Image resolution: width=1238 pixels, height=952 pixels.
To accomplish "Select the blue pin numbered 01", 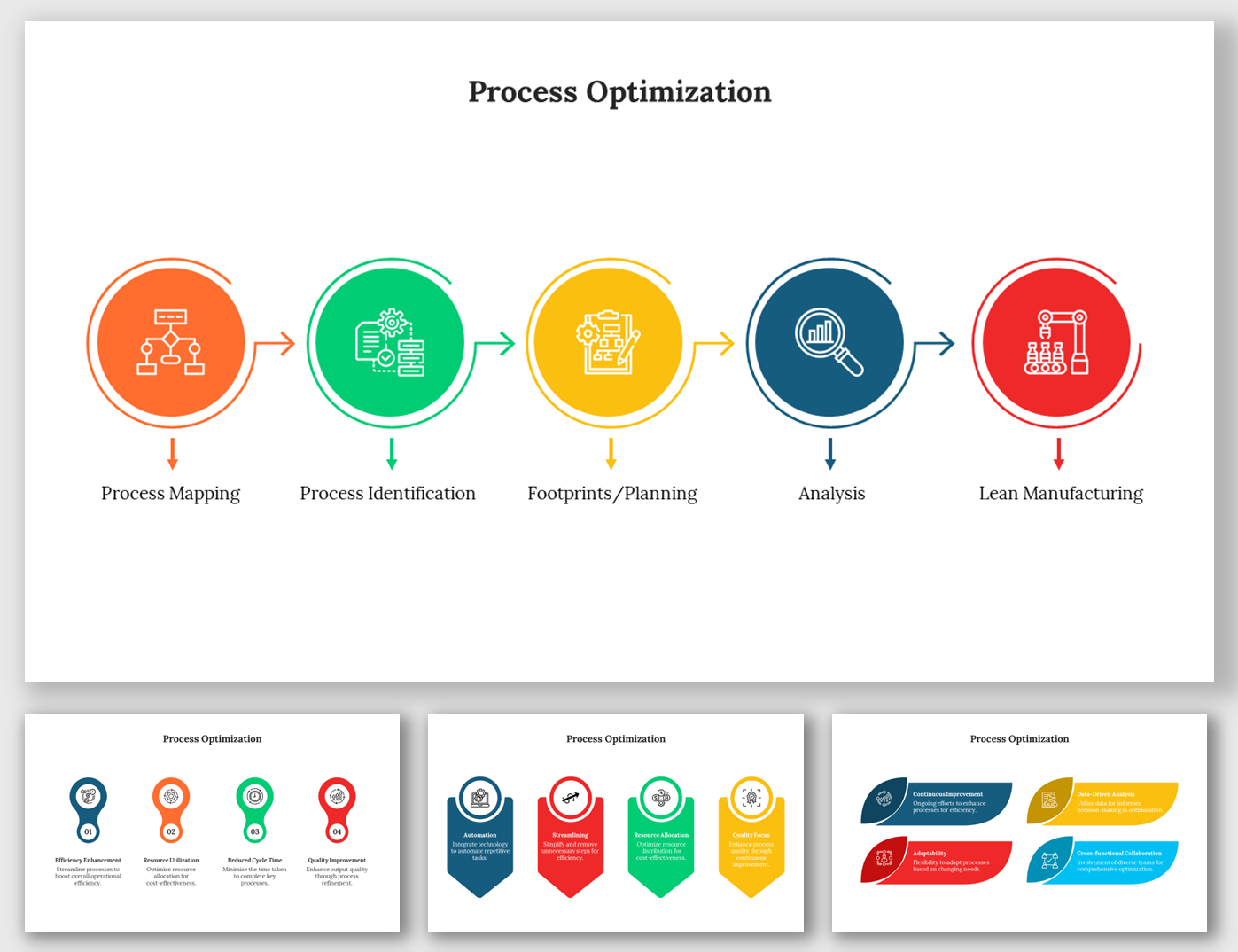I will point(88,809).
